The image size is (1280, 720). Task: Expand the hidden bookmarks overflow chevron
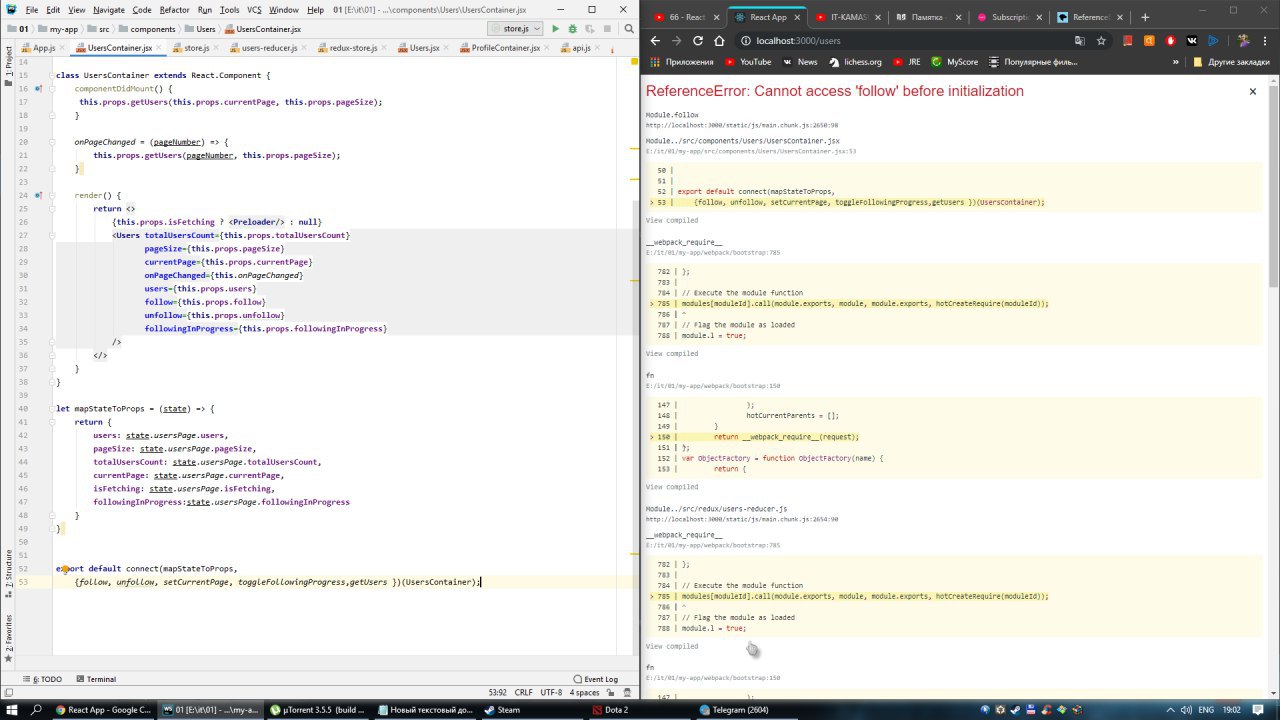[x=1177, y=62]
